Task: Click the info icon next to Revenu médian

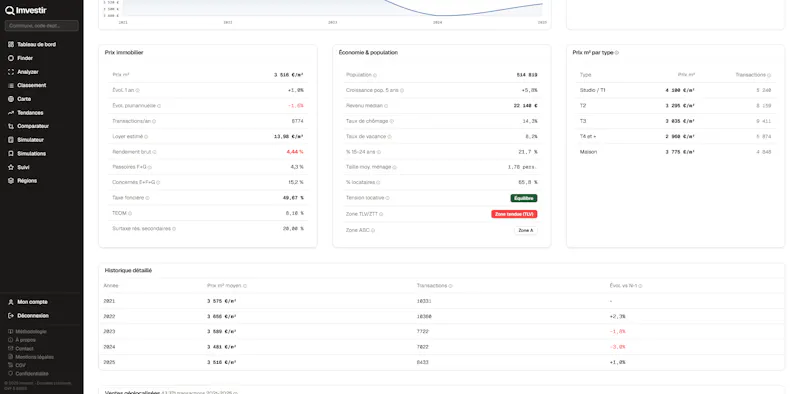Action: 386,106
